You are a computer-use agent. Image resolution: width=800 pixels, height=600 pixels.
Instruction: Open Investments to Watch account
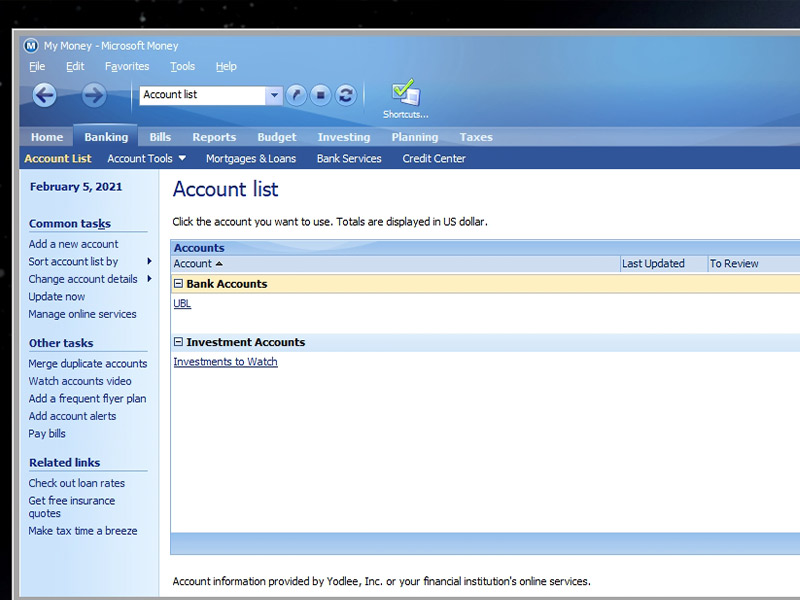tap(226, 361)
